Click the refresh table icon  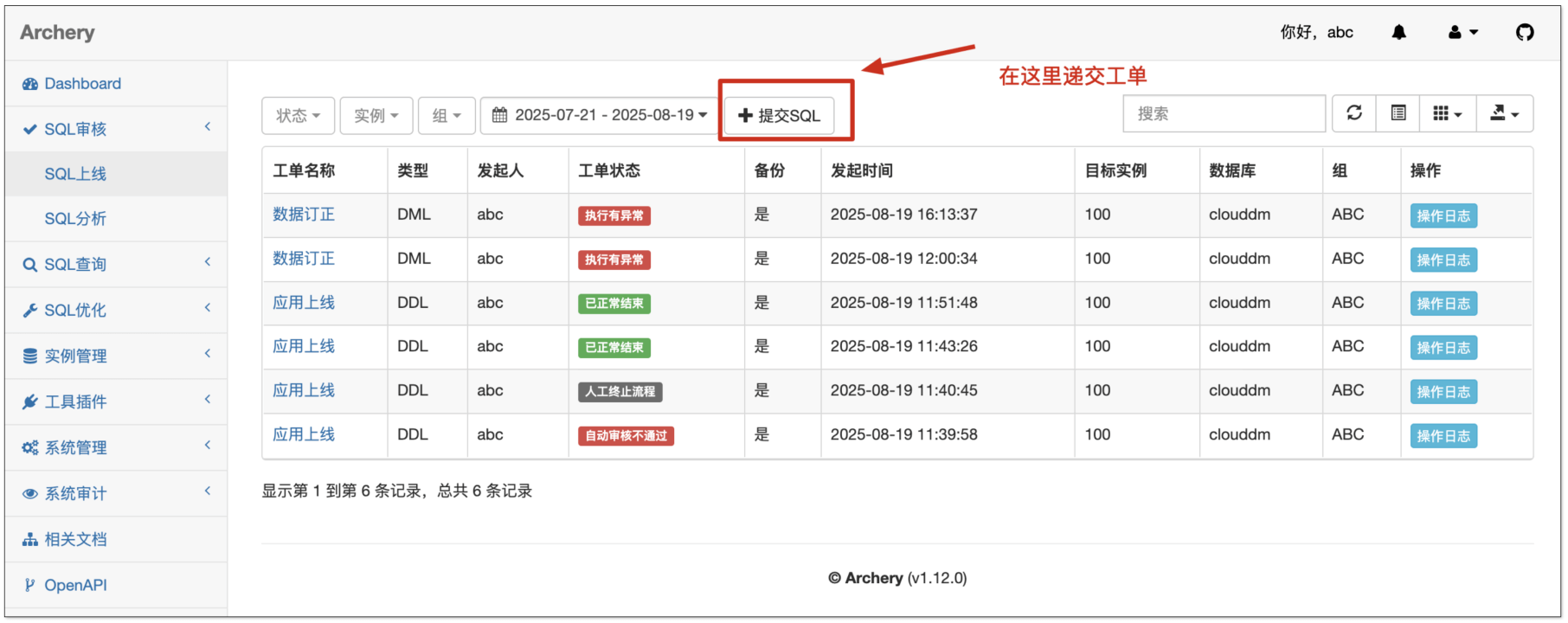(1354, 113)
